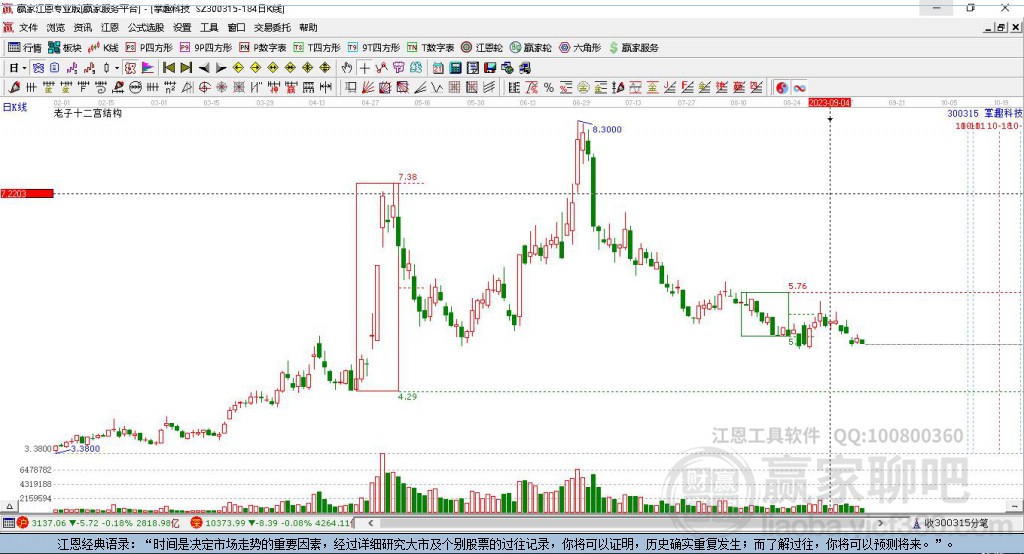The width and height of the screenshot is (1024, 554).
Task: Open the 资讯 menu
Action: [x=82, y=27]
